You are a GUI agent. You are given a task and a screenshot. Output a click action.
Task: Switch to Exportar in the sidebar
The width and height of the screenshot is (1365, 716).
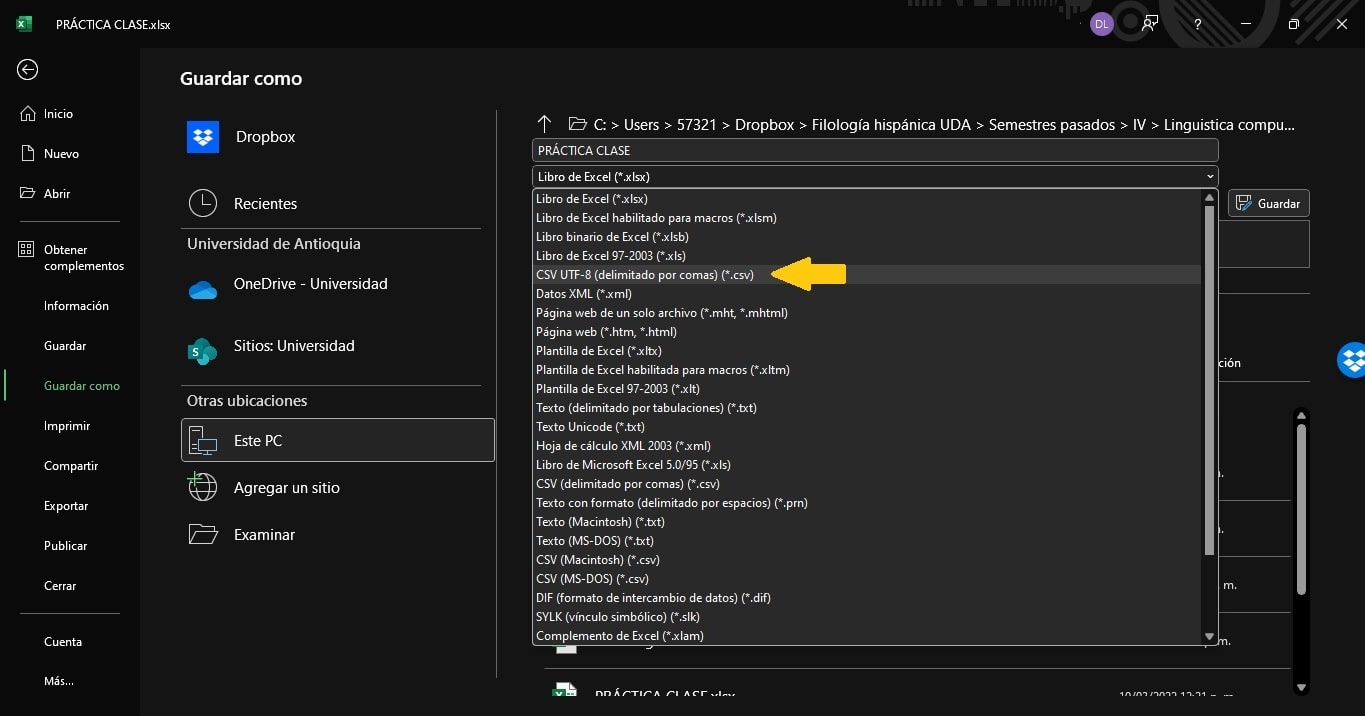pos(65,505)
